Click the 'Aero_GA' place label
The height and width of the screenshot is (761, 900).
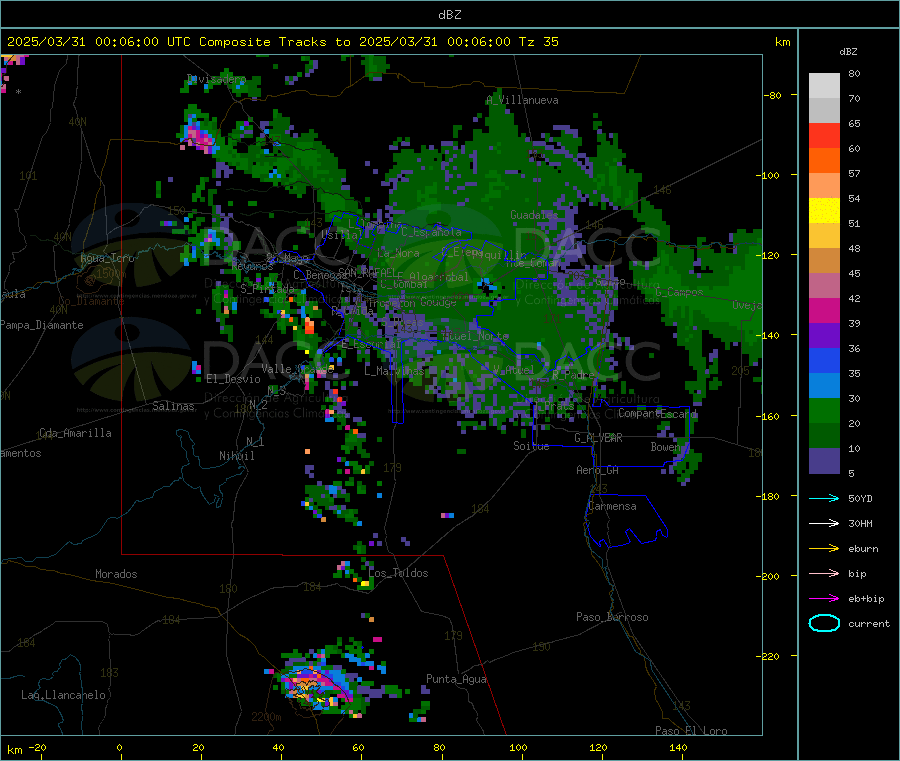click(x=597, y=470)
